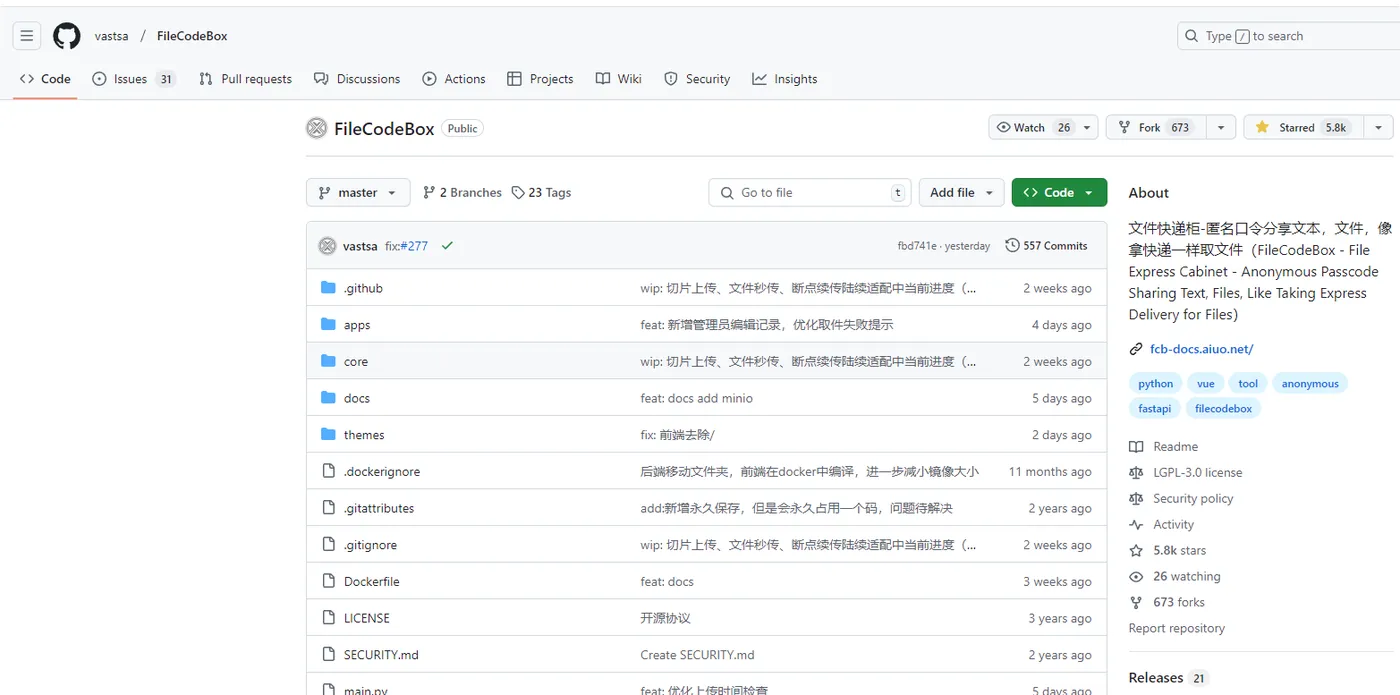Open the green Code clone dropdown
Image resolution: width=1400 pixels, height=695 pixels.
1059,193
